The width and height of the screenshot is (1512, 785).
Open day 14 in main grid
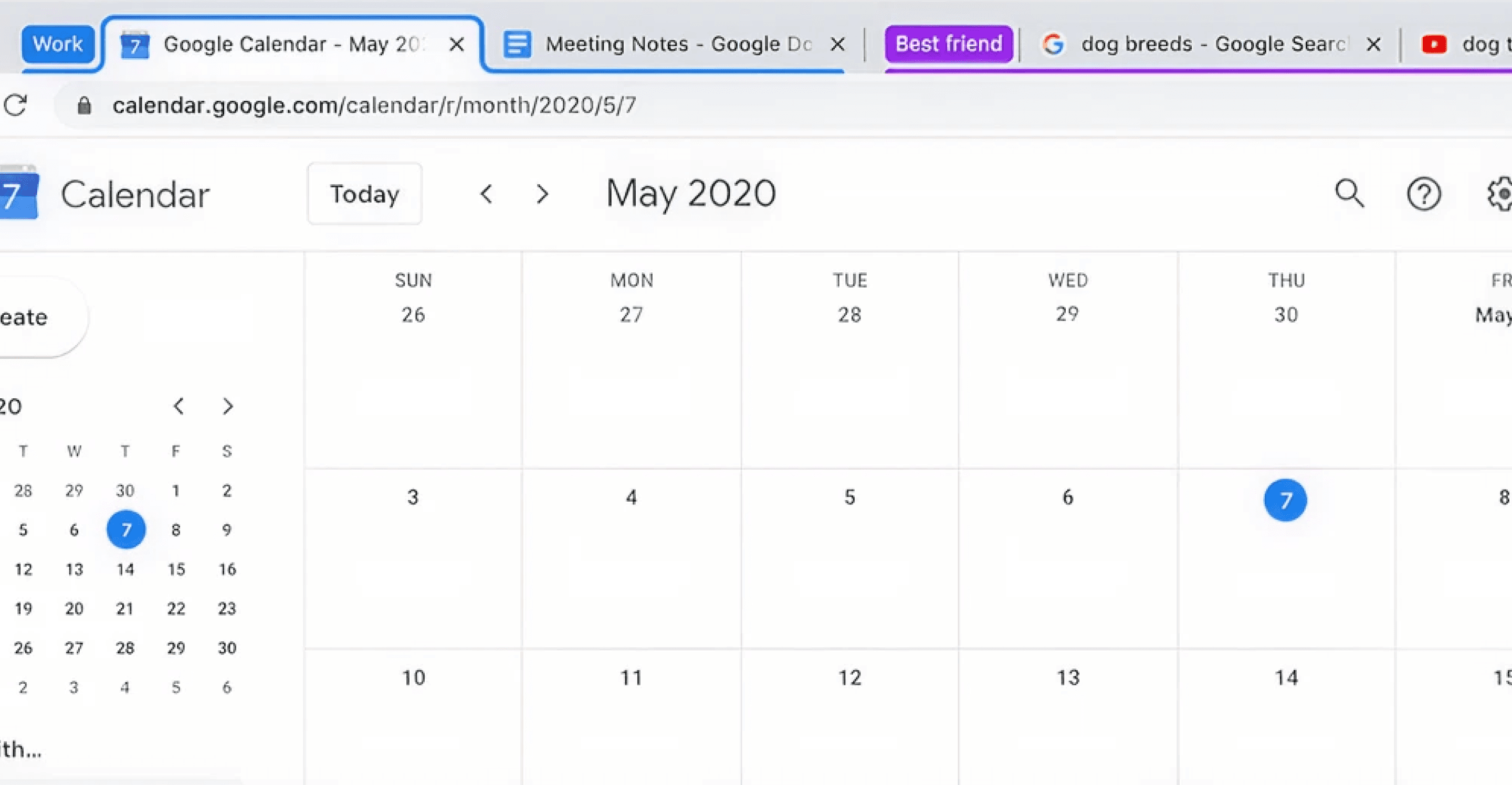(x=1286, y=677)
